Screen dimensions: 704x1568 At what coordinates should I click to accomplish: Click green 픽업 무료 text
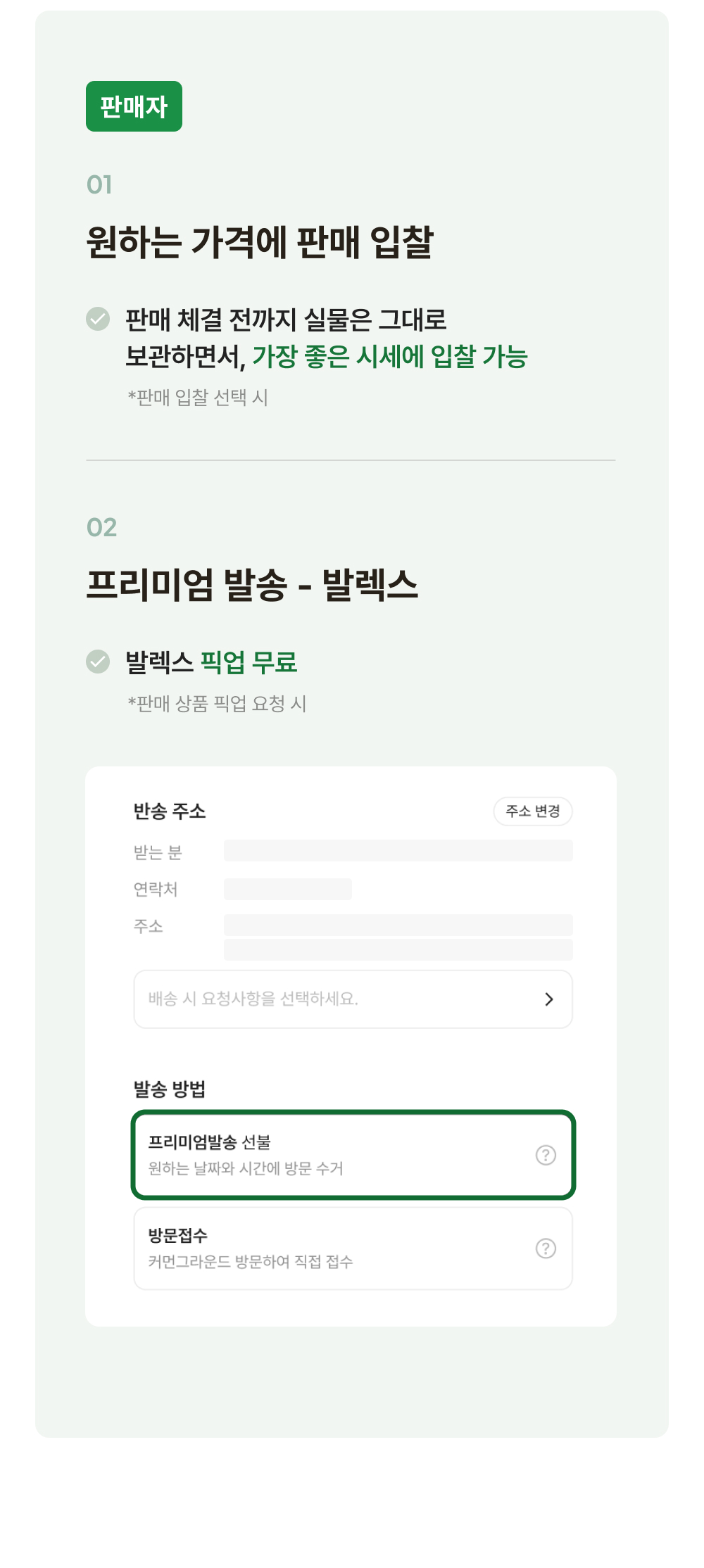click(x=249, y=662)
